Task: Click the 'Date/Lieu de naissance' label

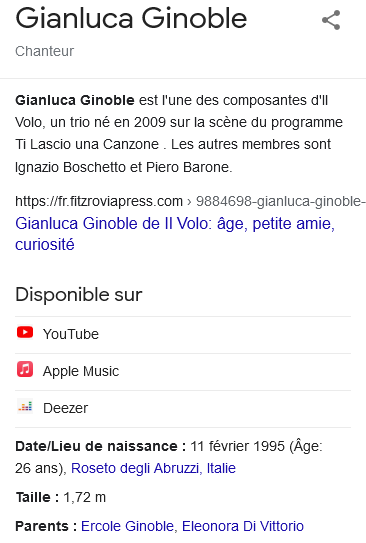Action: (100, 446)
